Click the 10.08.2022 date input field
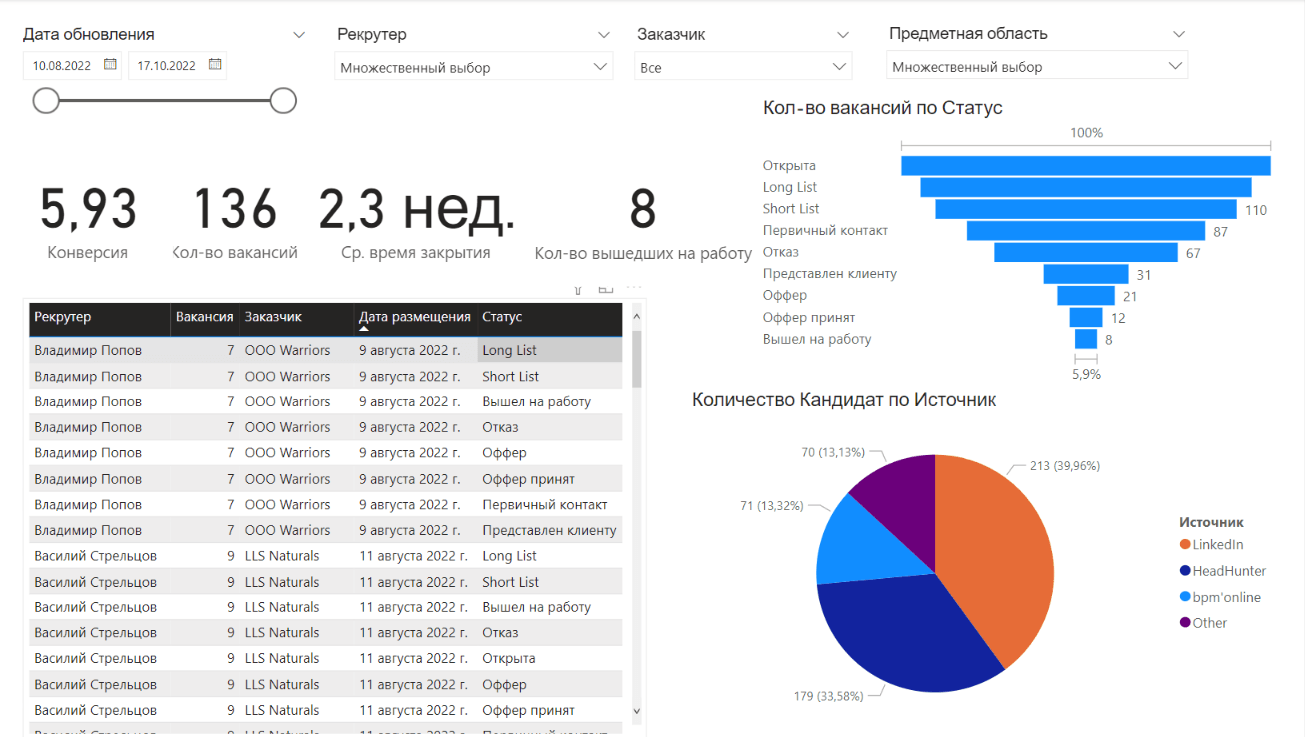 [62, 64]
